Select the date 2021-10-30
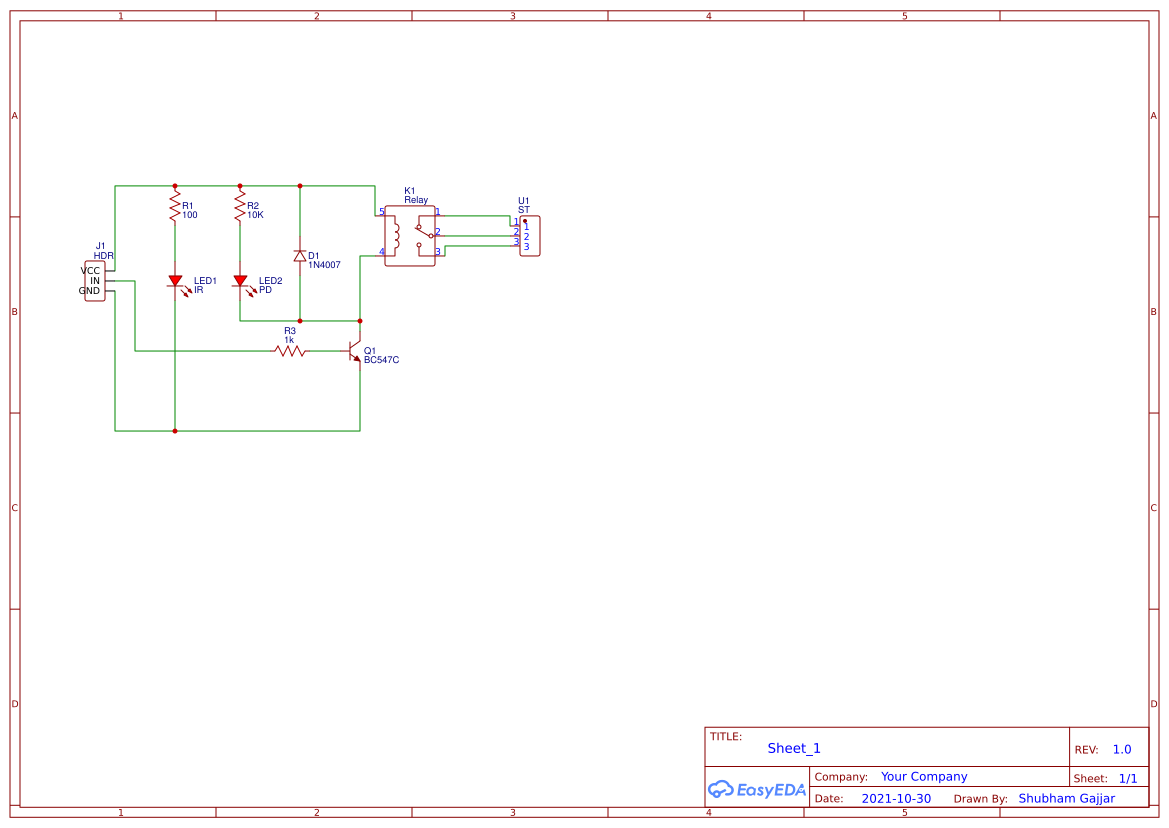 coord(896,798)
